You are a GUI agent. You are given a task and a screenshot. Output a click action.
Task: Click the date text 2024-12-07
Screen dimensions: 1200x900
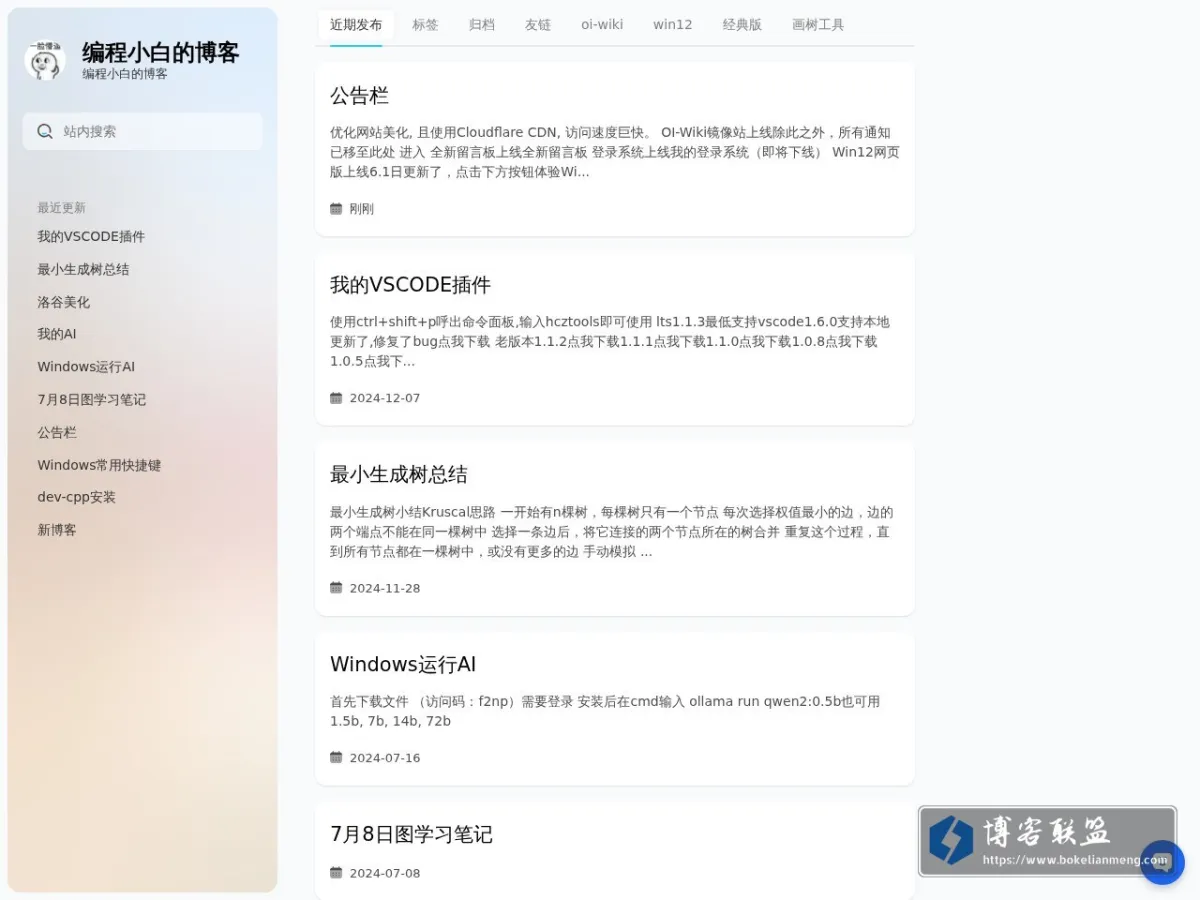click(x=385, y=398)
